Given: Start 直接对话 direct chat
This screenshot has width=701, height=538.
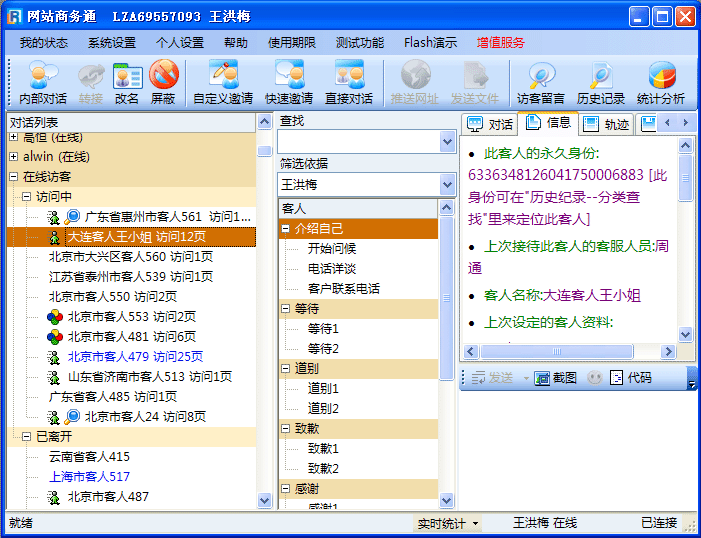Looking at the screenshot, I should [349, 82].
